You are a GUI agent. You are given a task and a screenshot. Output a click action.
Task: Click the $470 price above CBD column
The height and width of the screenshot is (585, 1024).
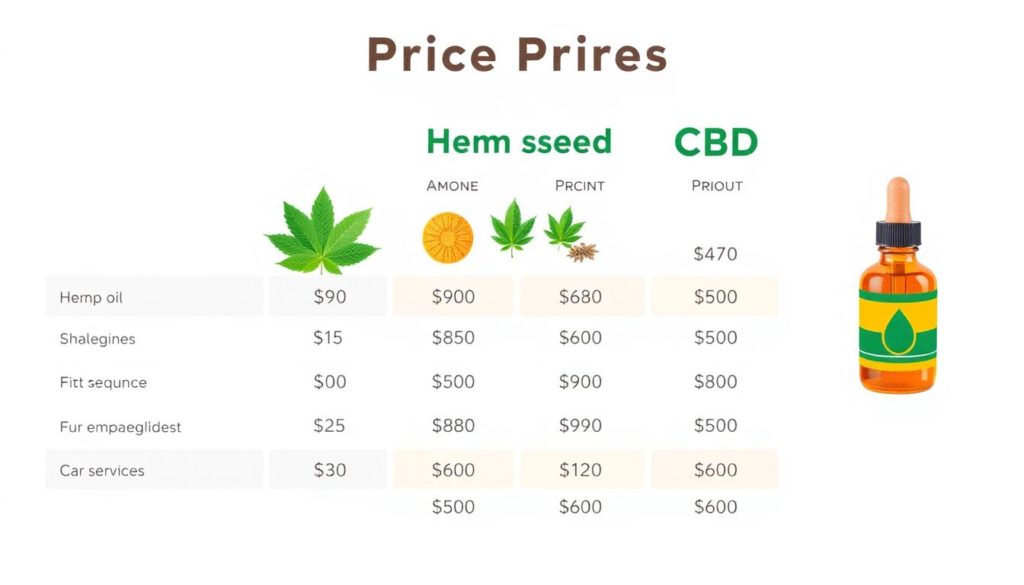(715, 253)
